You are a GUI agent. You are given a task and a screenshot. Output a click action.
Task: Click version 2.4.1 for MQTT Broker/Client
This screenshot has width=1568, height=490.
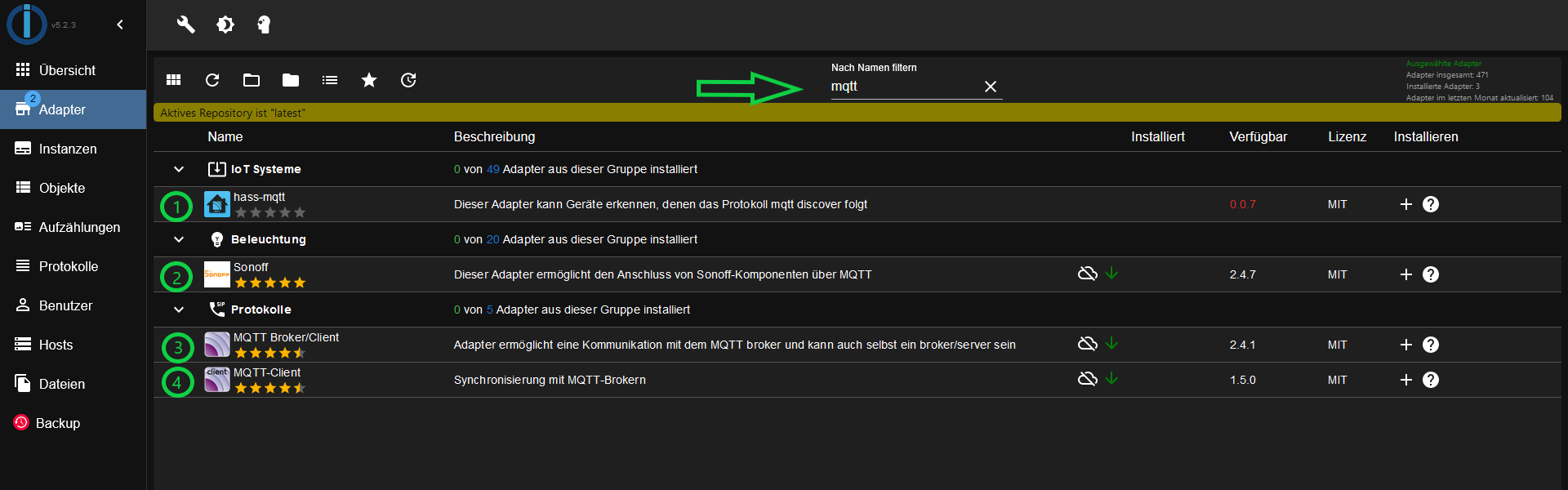coord(1243,345)
